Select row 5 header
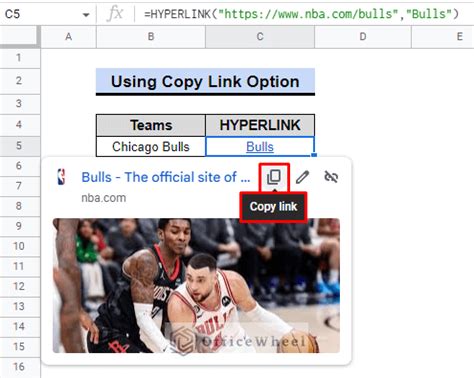The height and width of the screenshot is (378, 474). pos(19,146)
